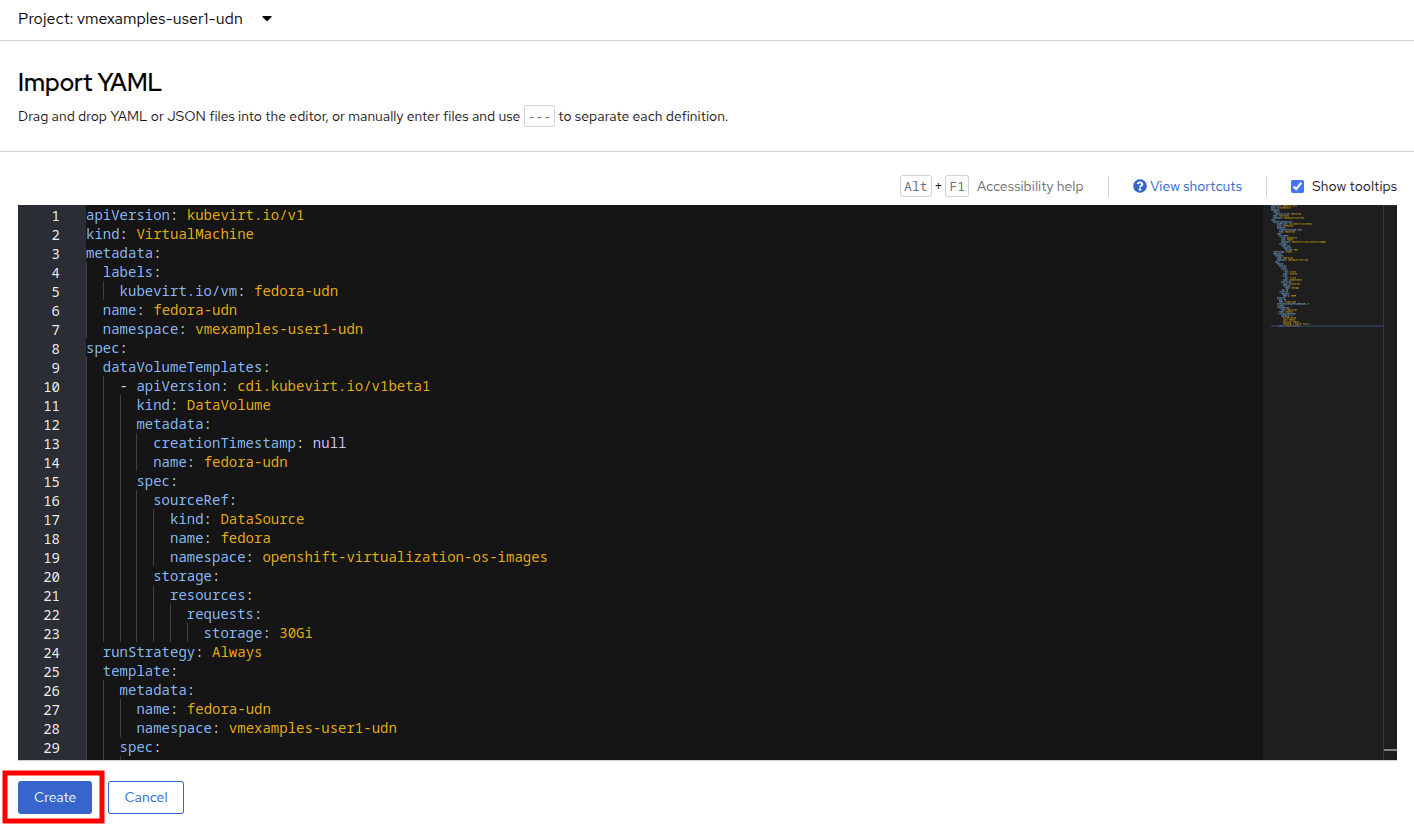Viewport: 1414px width, 825px height.
Task: Place cursor on runStrategy: Always line
Action: 182,653
